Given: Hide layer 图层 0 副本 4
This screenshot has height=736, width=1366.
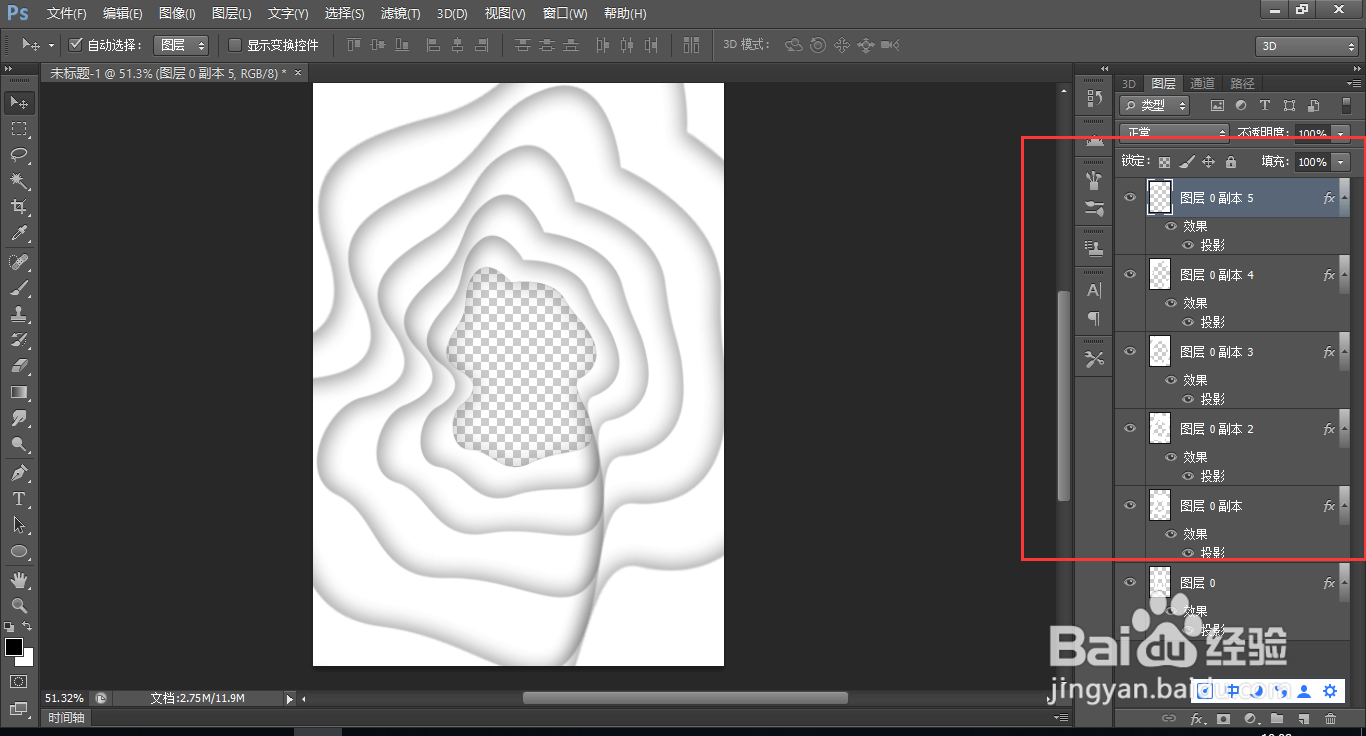Looking at the screenshot, I should [x=1130, y=274].
